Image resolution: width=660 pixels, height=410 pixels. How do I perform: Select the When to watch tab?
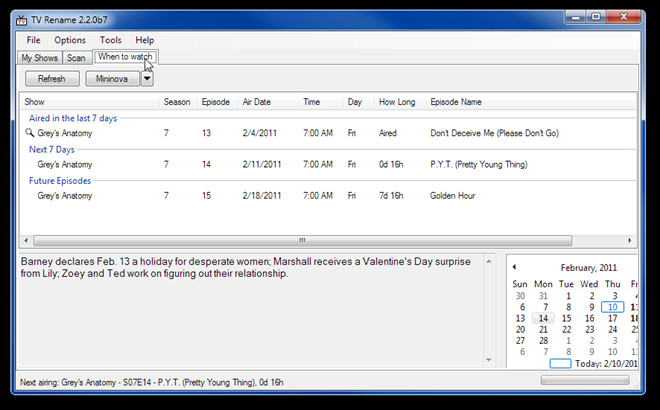pos(125,56)
